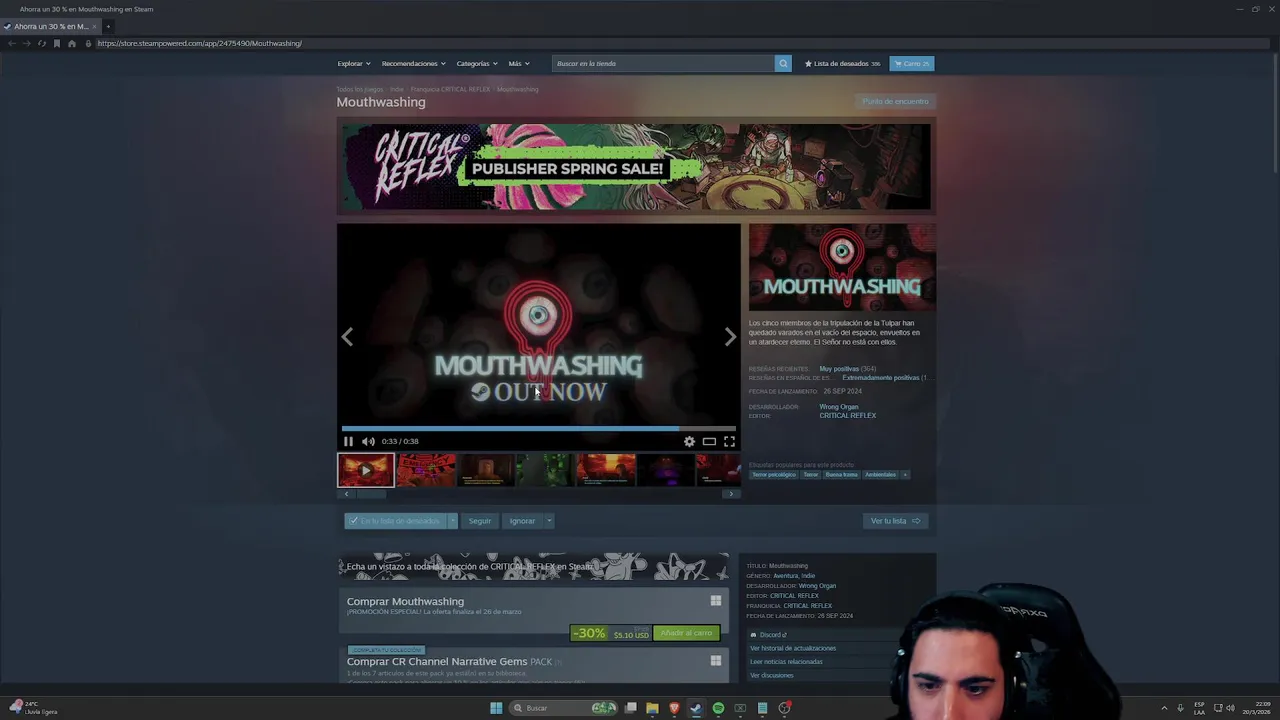1280x720 pixels.
Task: Go to the previous media with the left arrow
Action: click(347, 337)
